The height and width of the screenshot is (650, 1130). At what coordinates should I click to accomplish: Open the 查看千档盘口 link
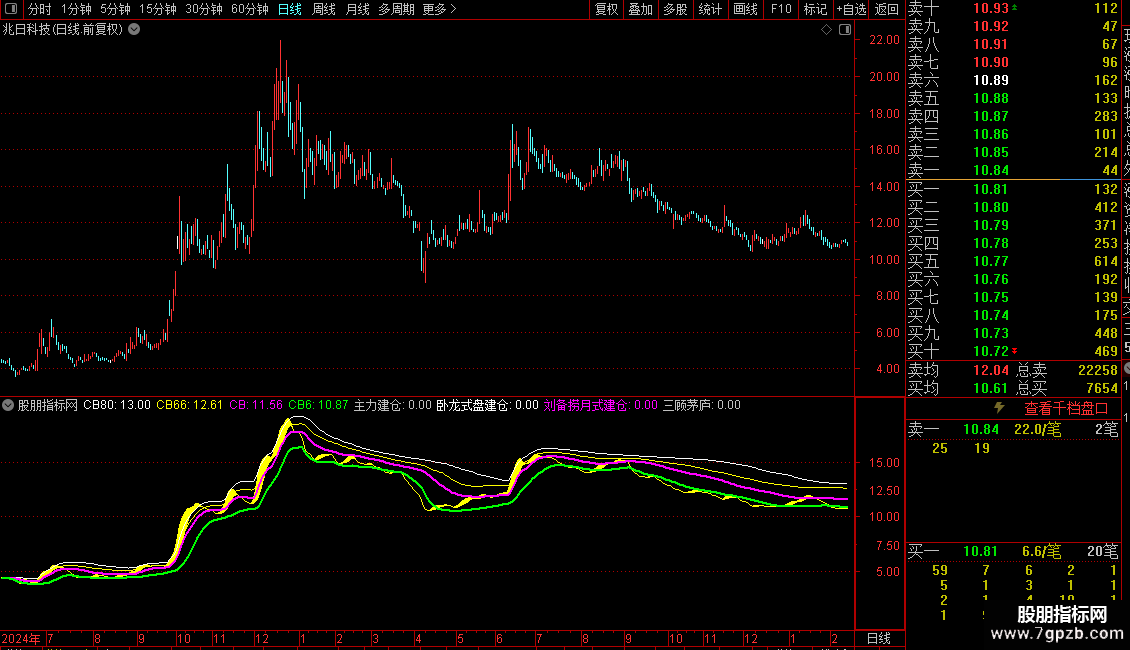tap(1066, 408)
